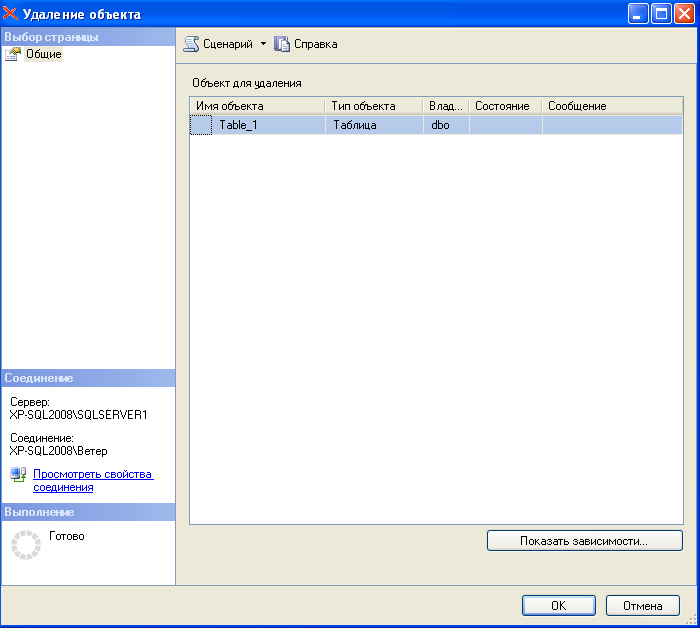Screen dimensions: 700x628
Task: Click the Объект для удаления label
Action: (x=246, y=83)
